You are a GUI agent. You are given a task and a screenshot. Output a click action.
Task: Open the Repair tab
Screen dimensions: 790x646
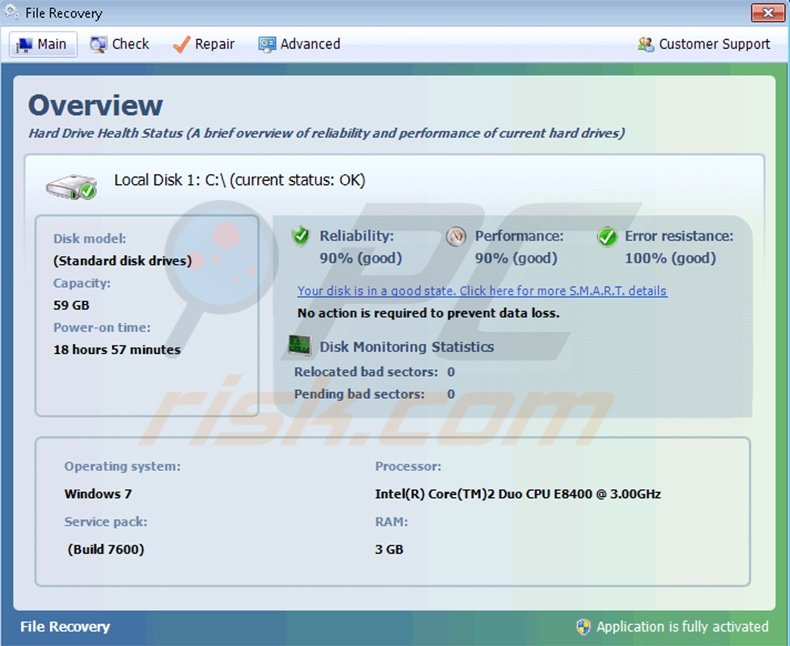203,44
